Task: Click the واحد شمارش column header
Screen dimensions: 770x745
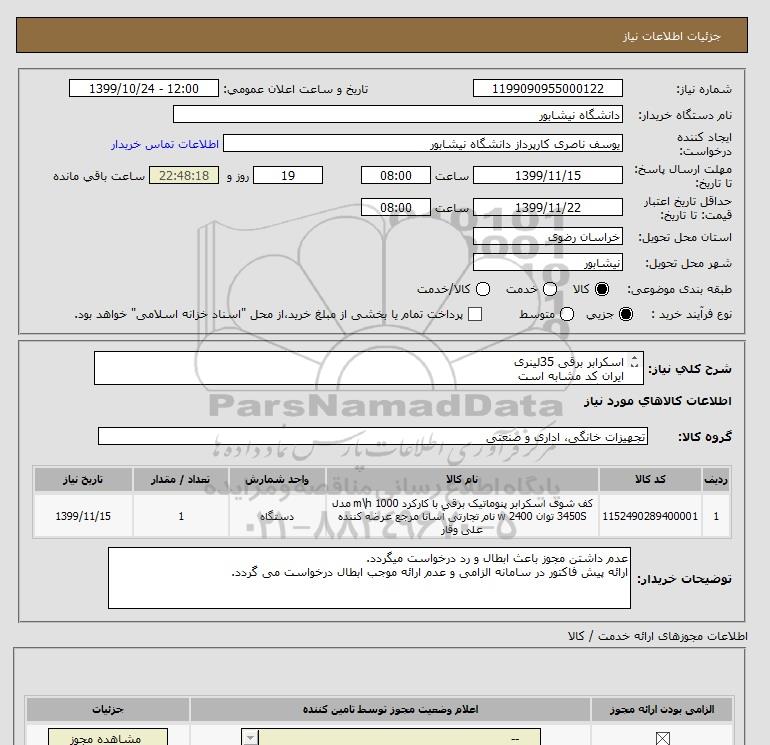Action: 277,479
